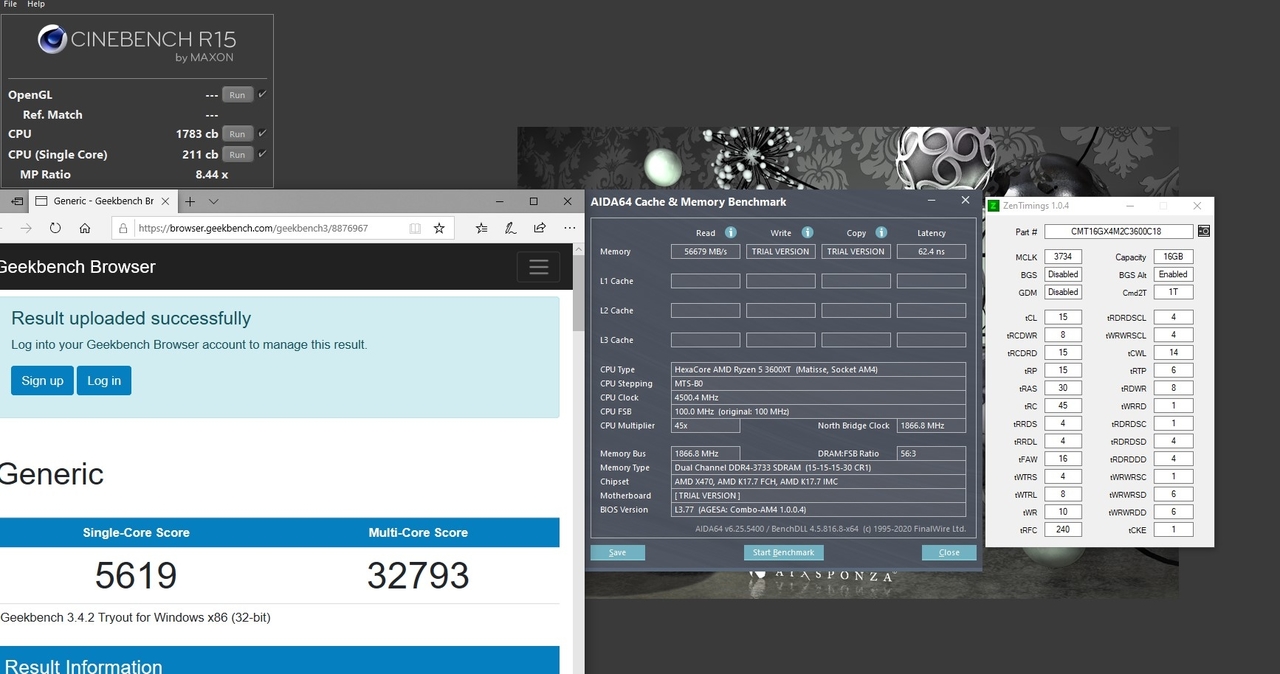1280x674 pixels.
Task: Toggle CPU (Single Core) checkmark in Cinebench
Action: click(262, 153)
